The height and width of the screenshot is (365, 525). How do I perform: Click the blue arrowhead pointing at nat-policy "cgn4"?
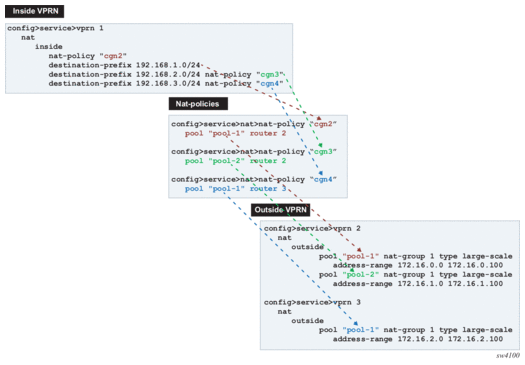point(321,173)
